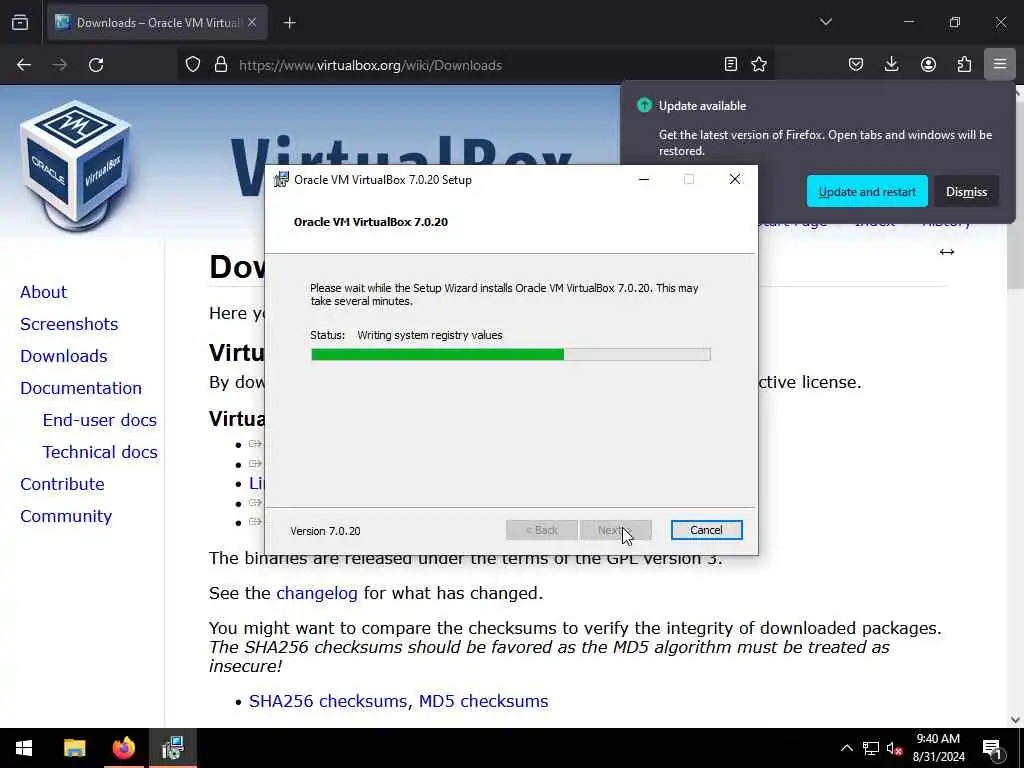Dismiss the Firefox update notification

[966, 191]
